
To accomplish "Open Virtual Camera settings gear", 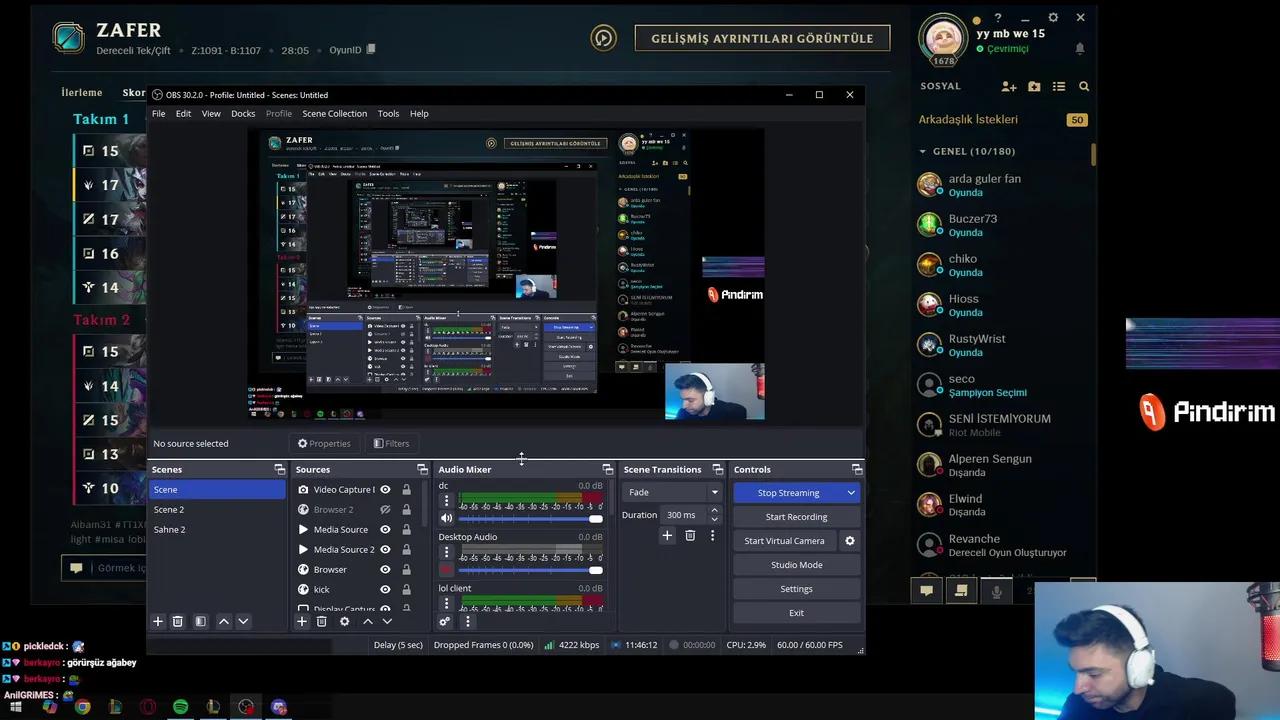I will click(850, 541).
